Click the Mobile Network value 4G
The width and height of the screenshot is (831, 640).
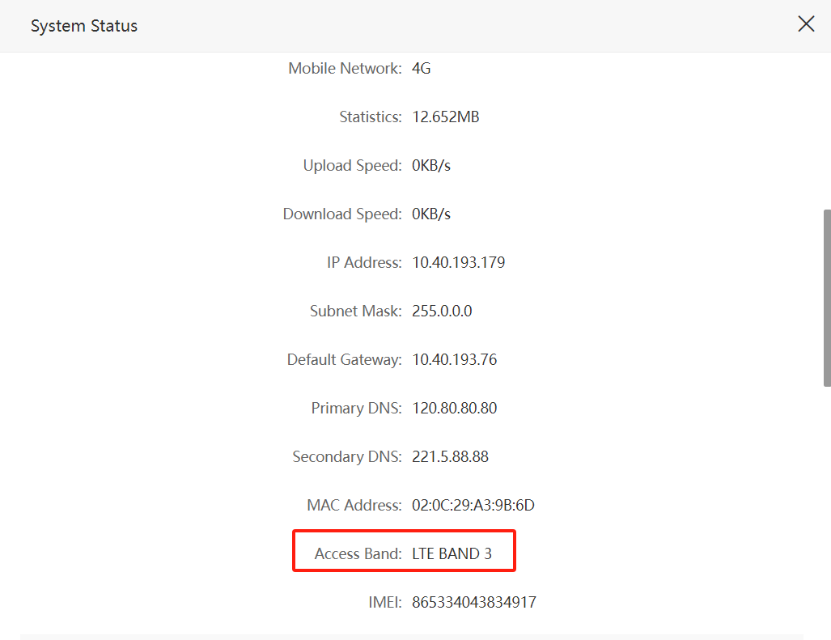tap(421, 69)
